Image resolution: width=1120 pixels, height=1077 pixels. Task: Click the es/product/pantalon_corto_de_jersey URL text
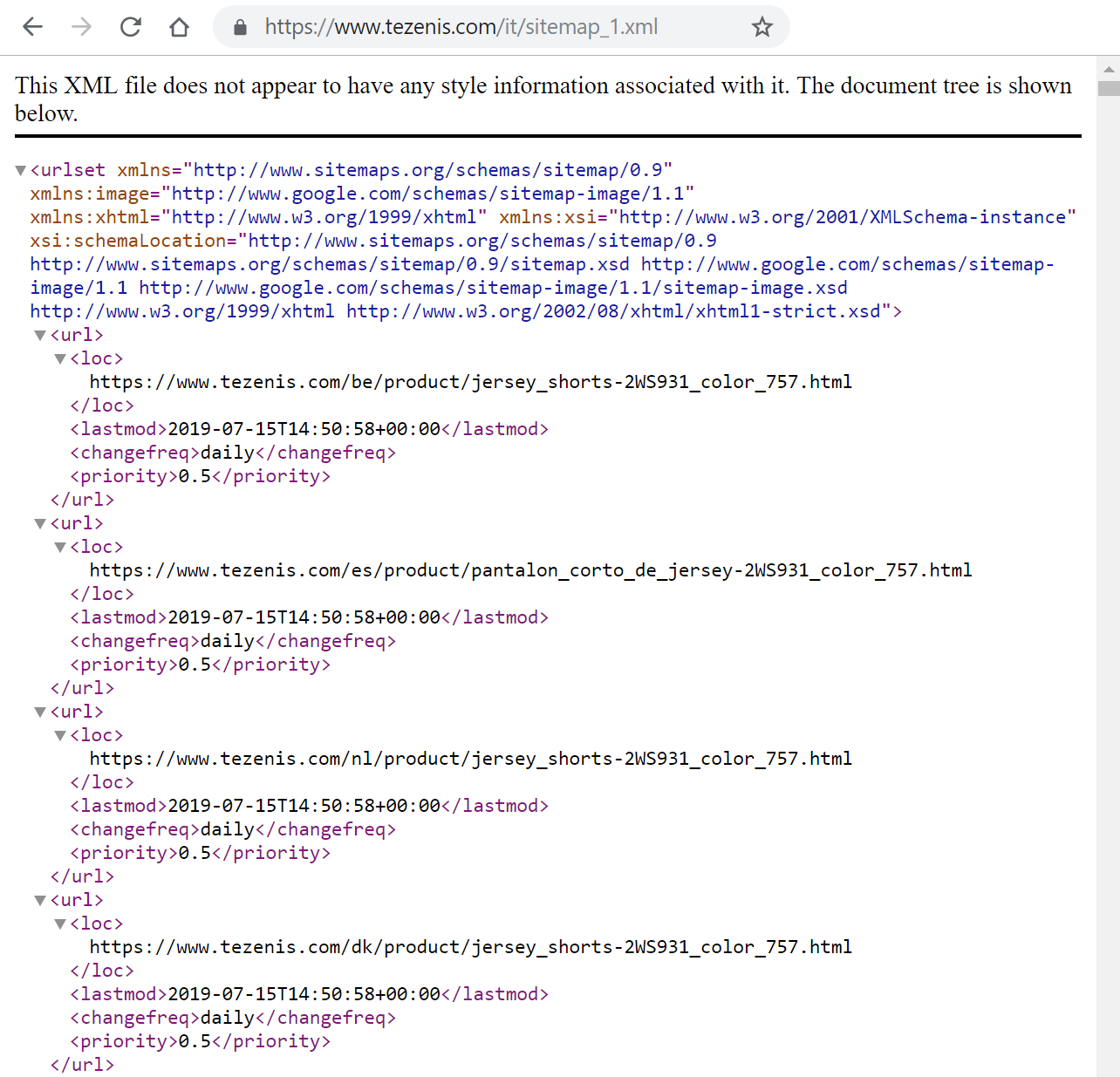click(x=530, y=570)
